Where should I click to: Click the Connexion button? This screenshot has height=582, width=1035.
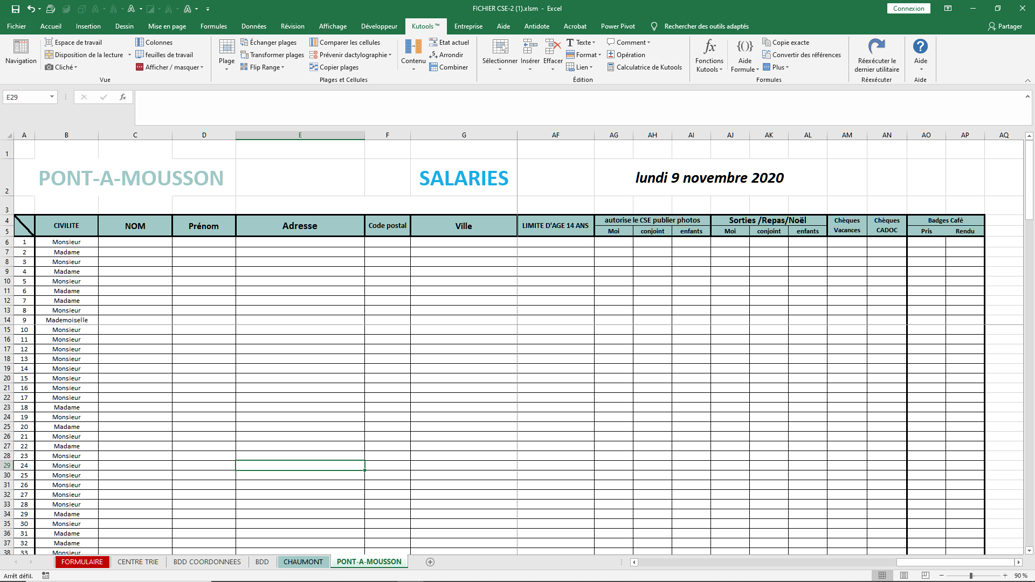click(908, 7)
